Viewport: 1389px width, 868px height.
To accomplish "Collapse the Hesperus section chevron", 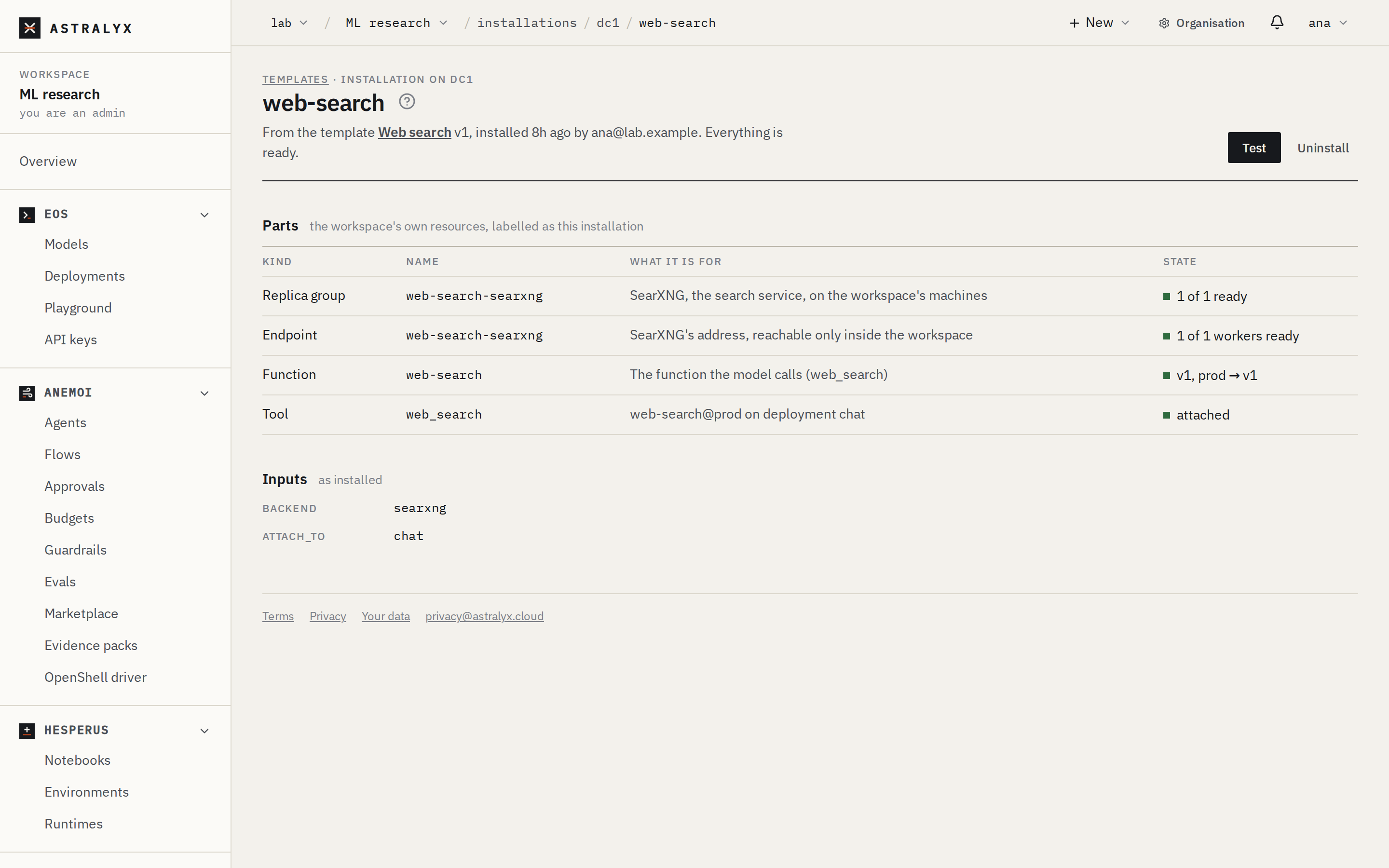I will click(x=204, y=731).
